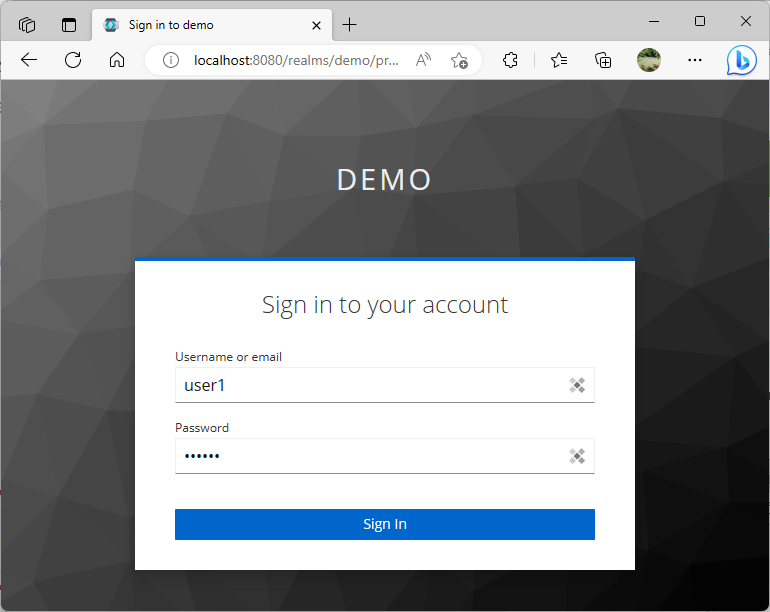Select the Sign in to demo tab
Image resolution: width=770 pixels, height=612 pixels.
[x=212, y=25]
